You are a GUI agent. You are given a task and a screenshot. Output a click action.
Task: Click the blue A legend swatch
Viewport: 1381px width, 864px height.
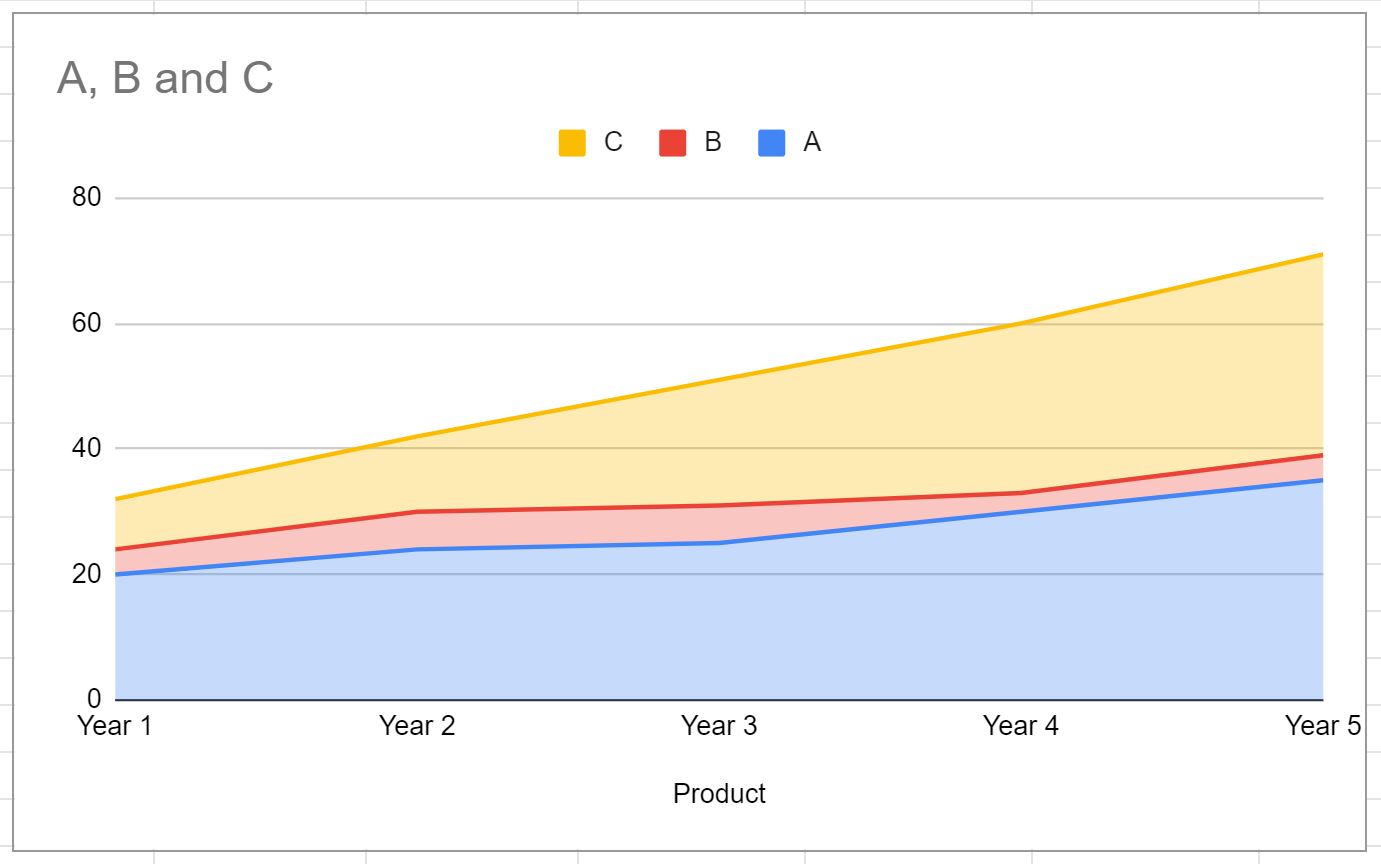(x=771, y=143)
